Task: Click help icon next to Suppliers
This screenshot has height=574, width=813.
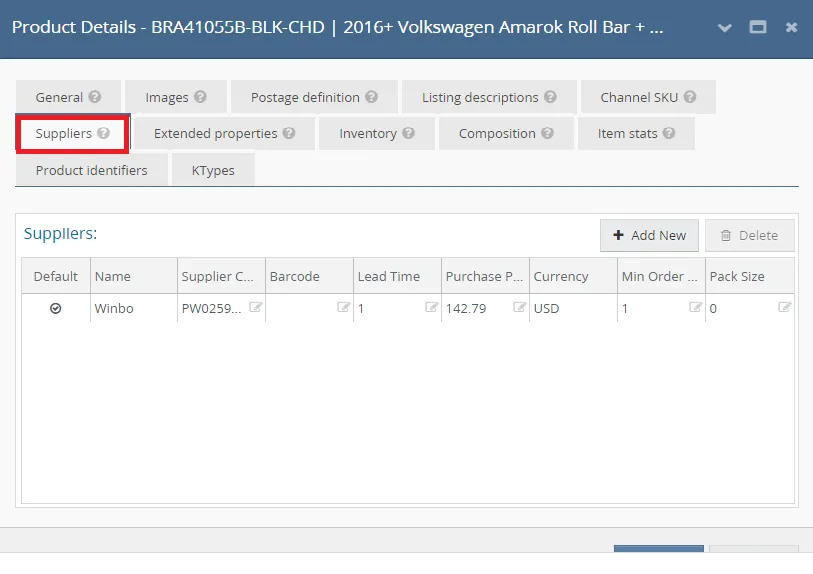Action: point(103,133)
